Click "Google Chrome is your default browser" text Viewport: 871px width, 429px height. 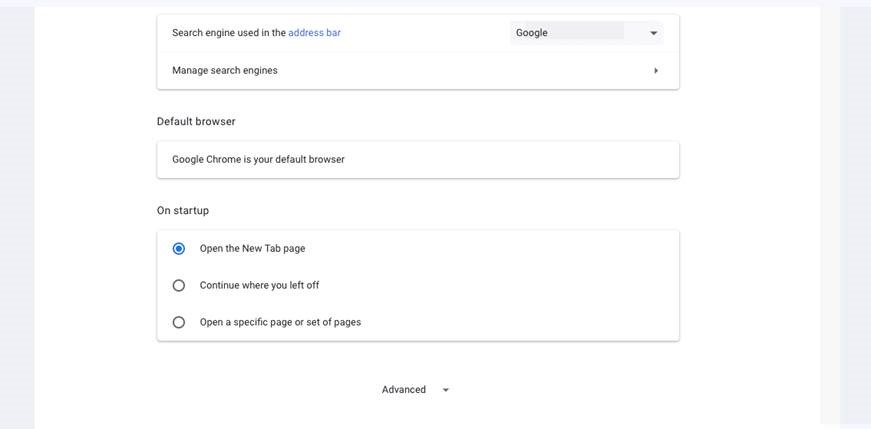point(258,159)
